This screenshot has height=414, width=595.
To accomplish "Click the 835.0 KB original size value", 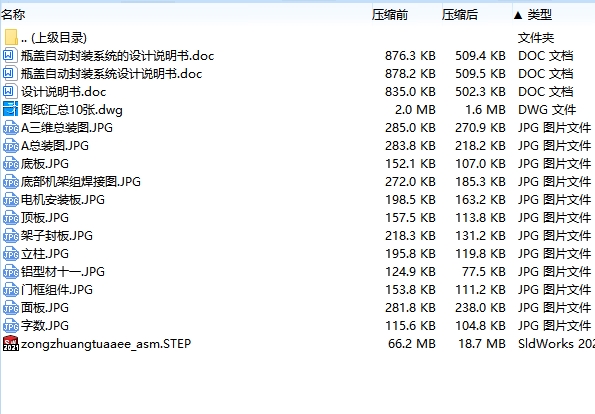I will tap(410, 92).
